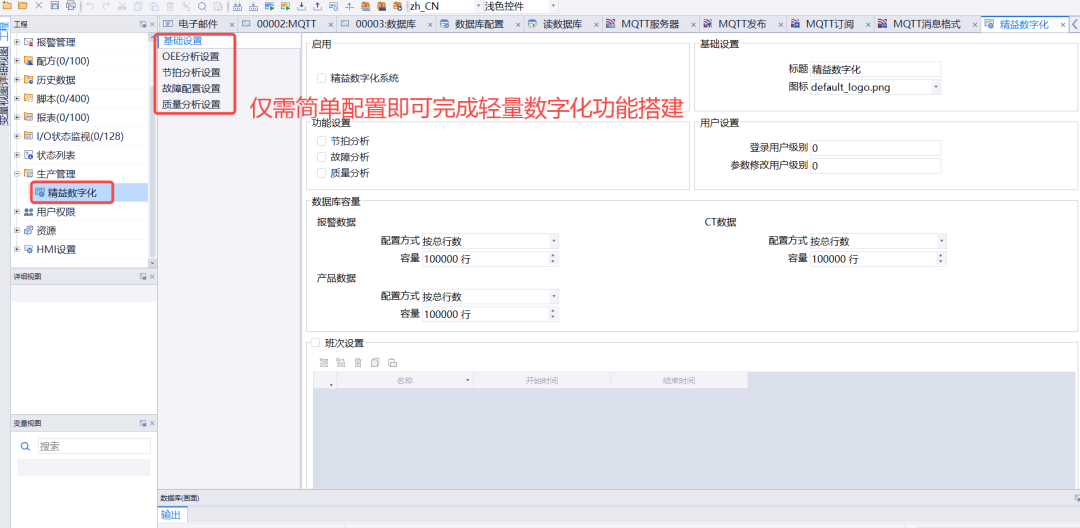
Task: Open CT数据 配置方式 dropdown
Action: pos(942,241)
